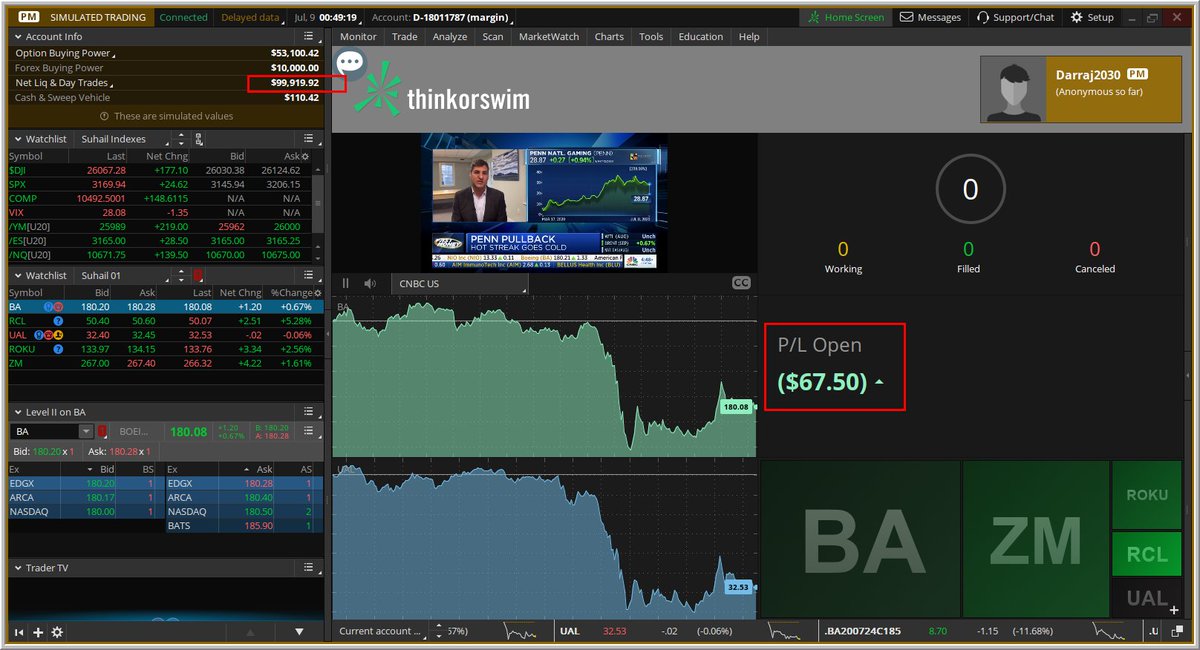Click red link color on Suhail 01 watchlist
This screenshot has height=650, width=1200.
(198, 275)
